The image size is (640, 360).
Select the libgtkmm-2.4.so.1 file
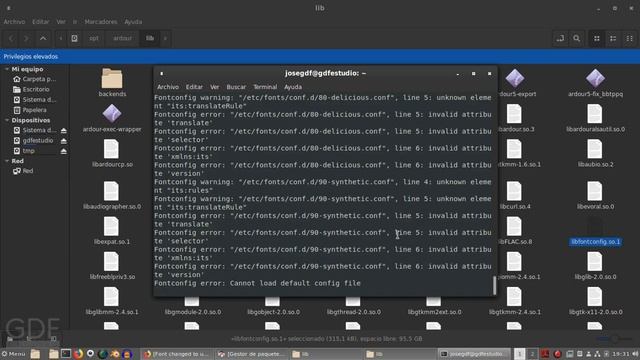tap(515, 301)
